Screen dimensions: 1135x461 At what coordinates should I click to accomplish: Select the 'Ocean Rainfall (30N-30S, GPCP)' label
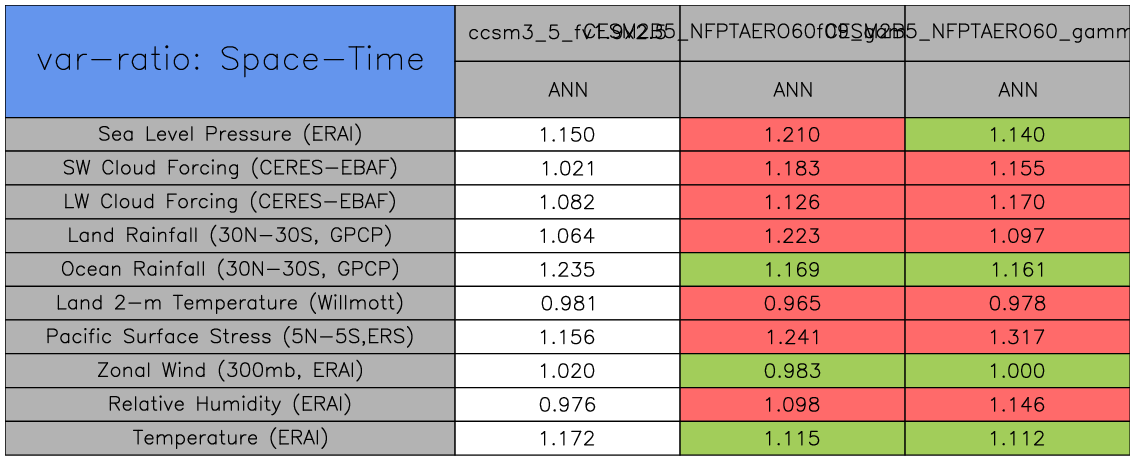click(x=230, y=270)
